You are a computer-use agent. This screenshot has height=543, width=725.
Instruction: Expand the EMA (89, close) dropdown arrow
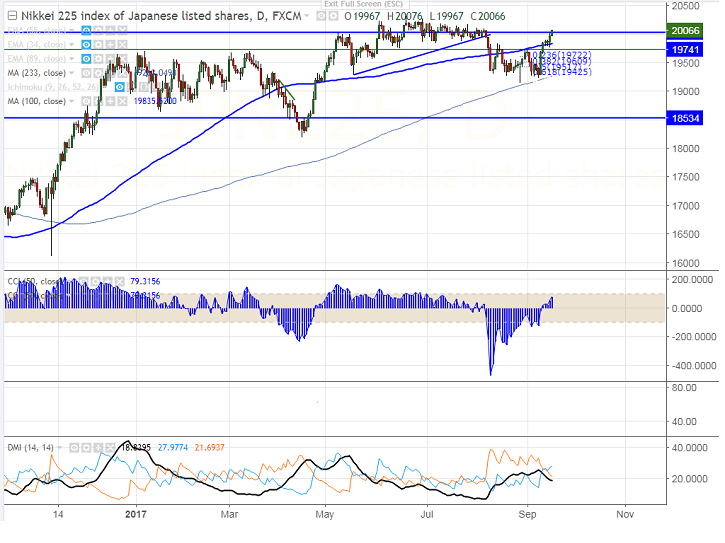pos(71,59)
